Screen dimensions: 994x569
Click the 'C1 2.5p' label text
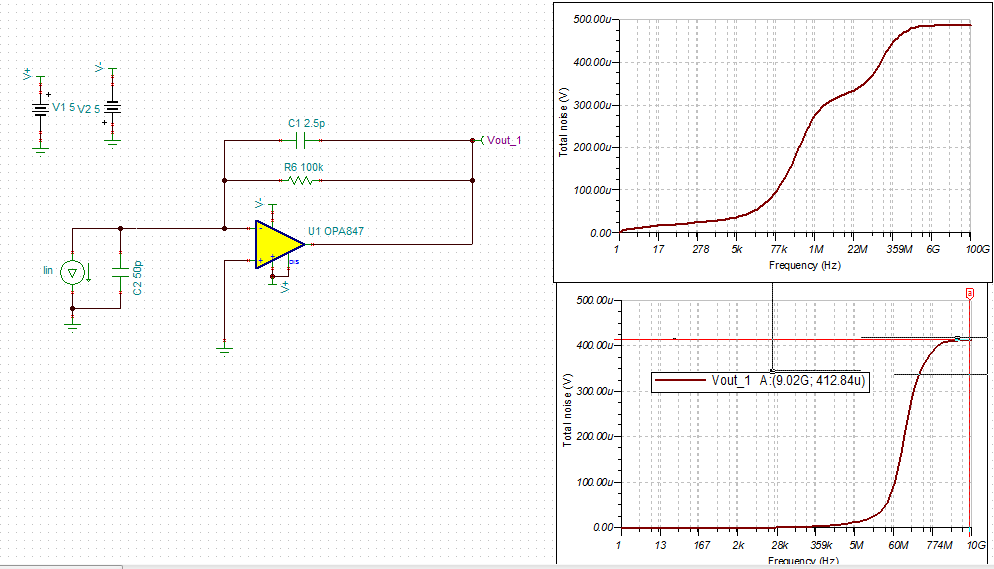coord(306,123)
